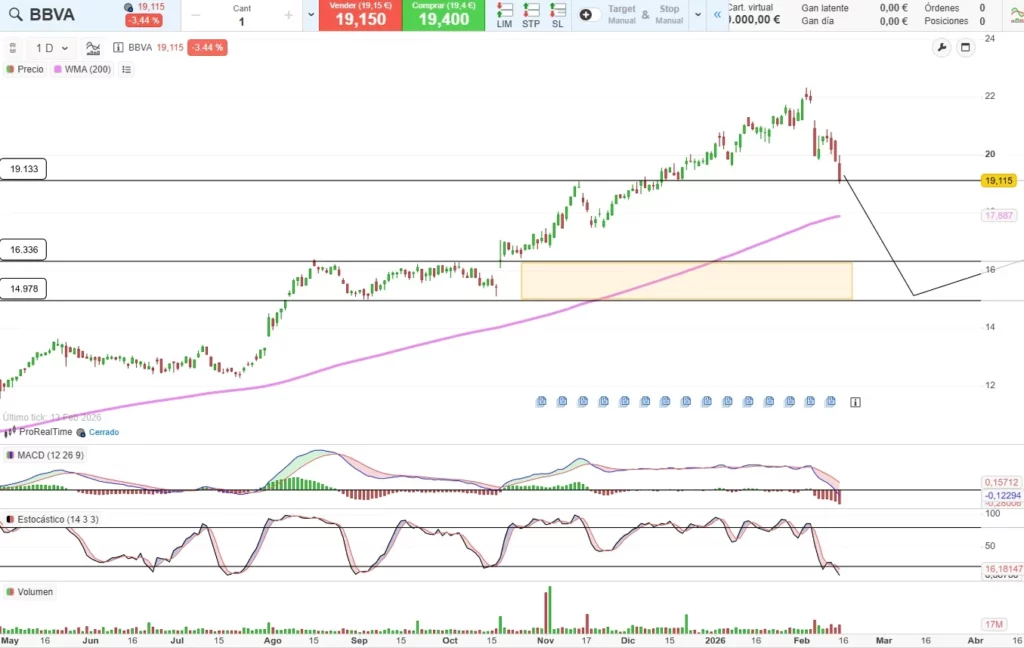This screenshot has width=1024, height=648.
Task: Open the chart style indicator icon
Action: (x=93, y=47)
